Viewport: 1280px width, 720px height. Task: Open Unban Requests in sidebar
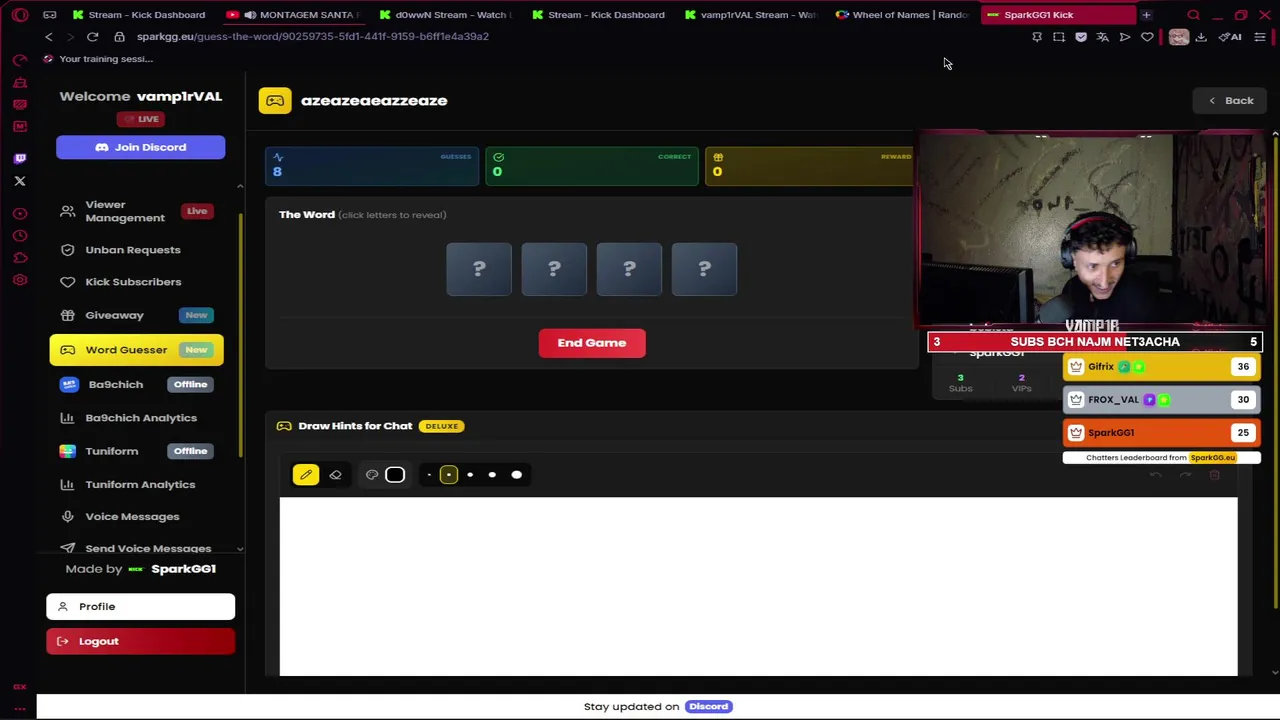click(x=135, y=250)
